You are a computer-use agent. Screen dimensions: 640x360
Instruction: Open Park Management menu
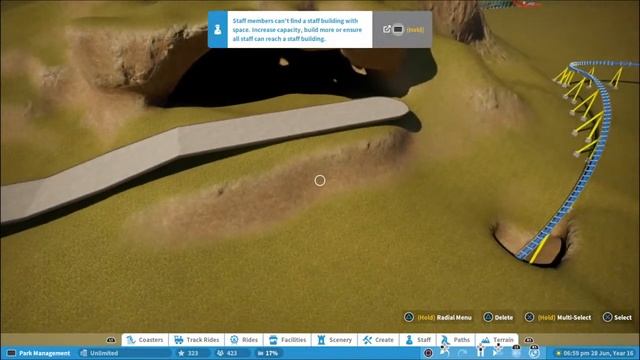pos(39,353)
